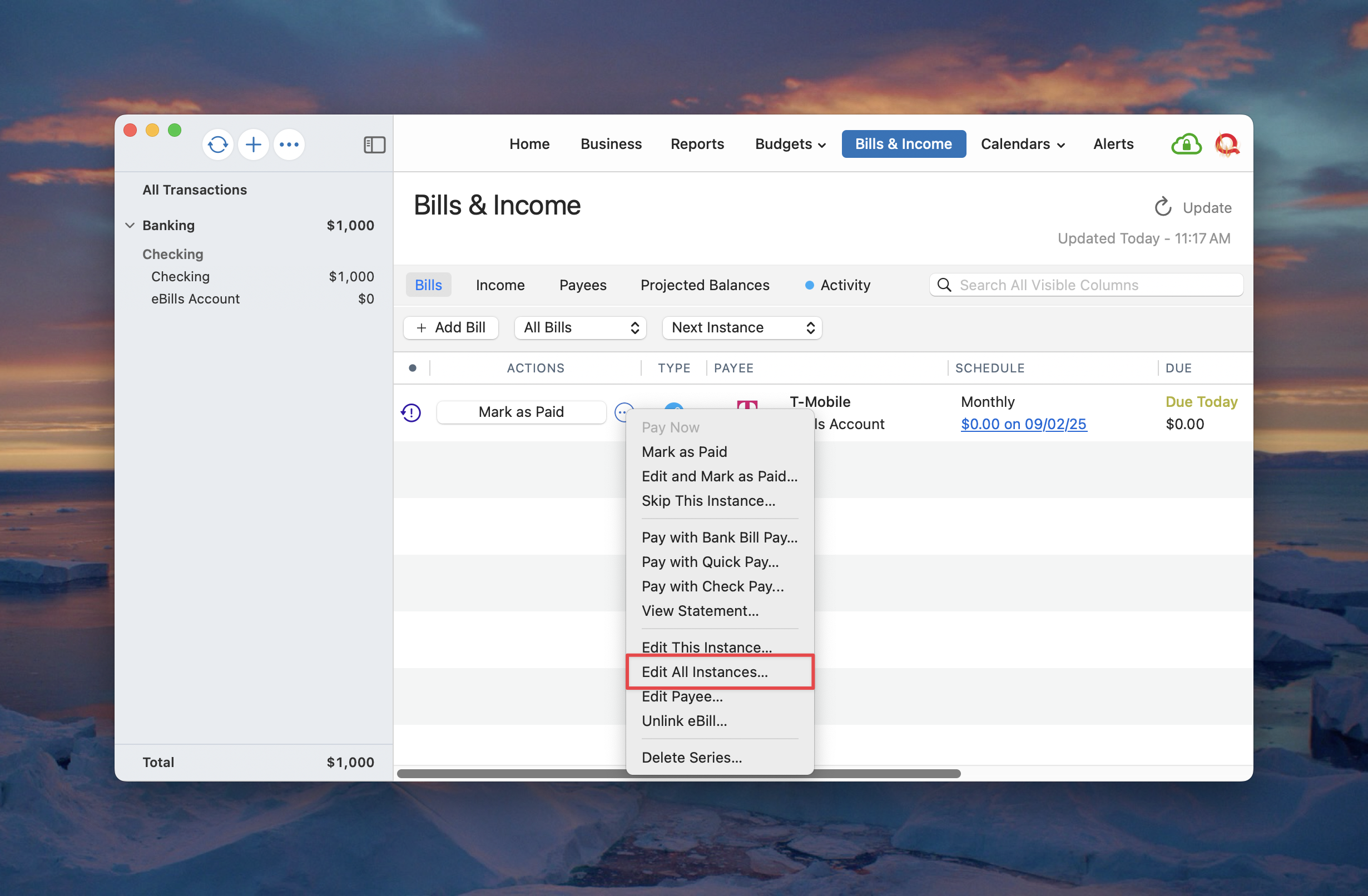1368x896 pixels.
Task: Click the plus add transaction icon
Action: (x=254, y=144)
